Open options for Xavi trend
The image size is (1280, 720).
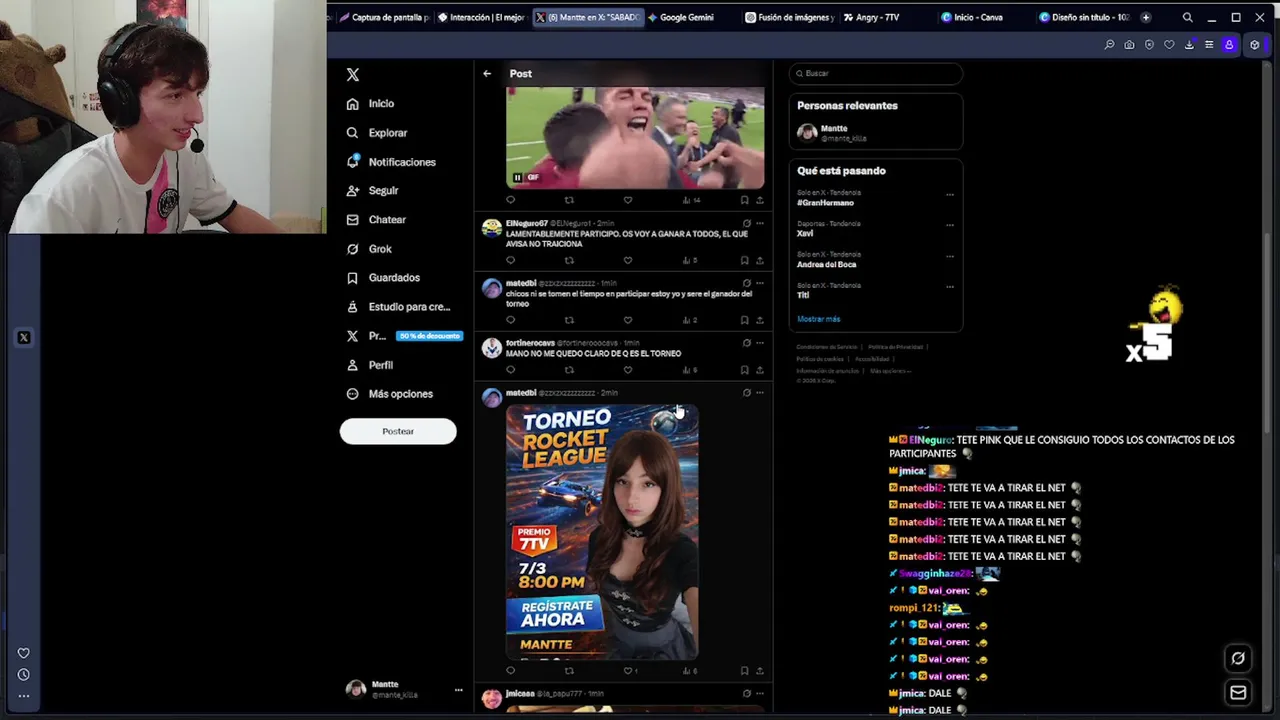(x=950, y=225)
